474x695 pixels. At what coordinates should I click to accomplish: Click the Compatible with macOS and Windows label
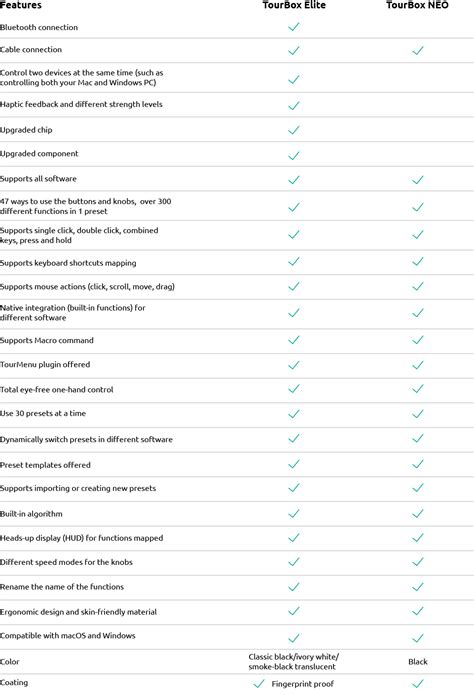point(68,636)
